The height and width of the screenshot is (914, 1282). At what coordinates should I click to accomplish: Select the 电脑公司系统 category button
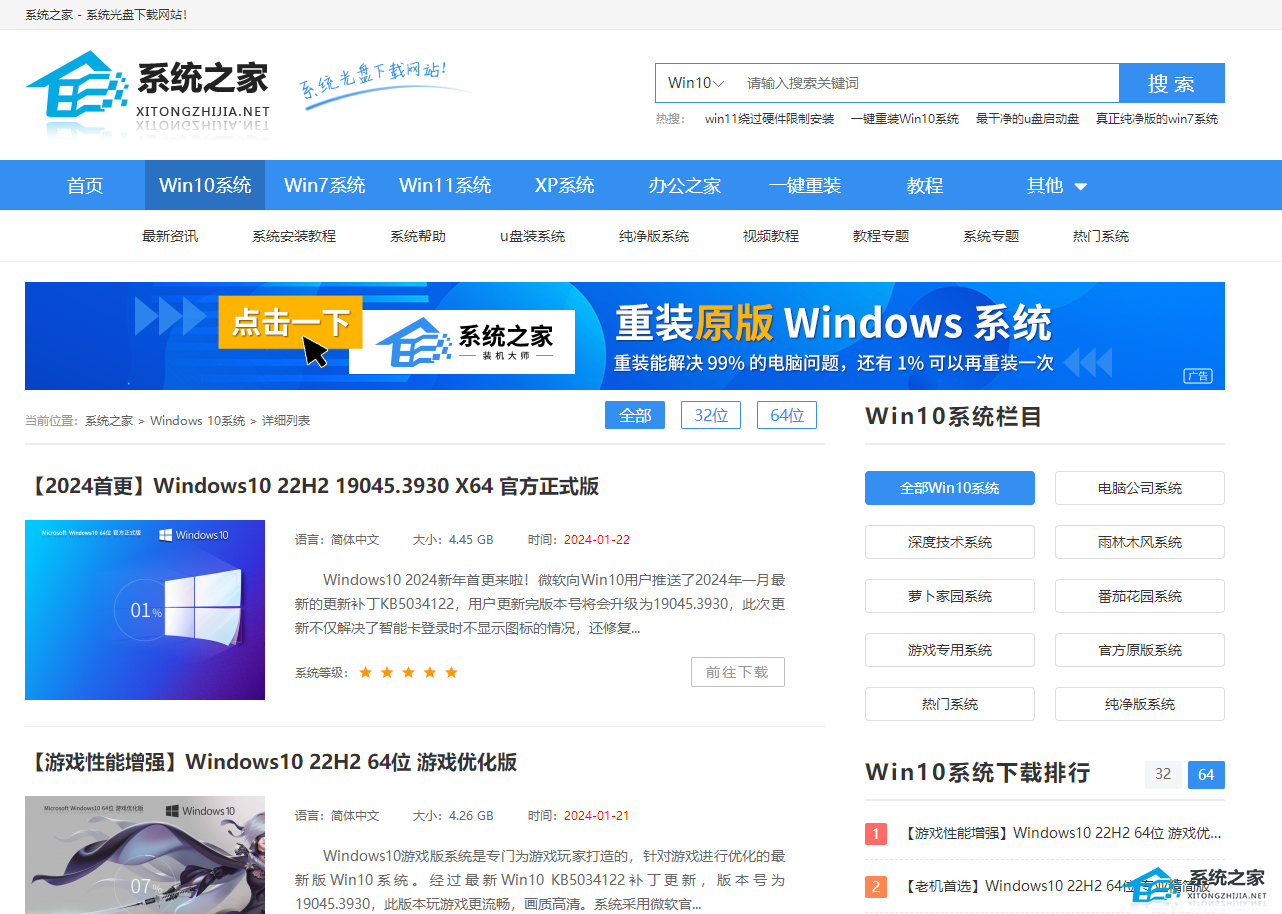(1140, 488)
